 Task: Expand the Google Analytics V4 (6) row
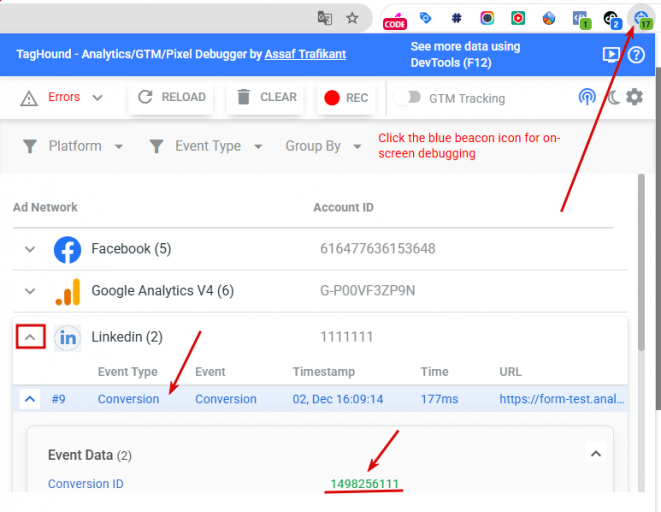tap(30, 291)
